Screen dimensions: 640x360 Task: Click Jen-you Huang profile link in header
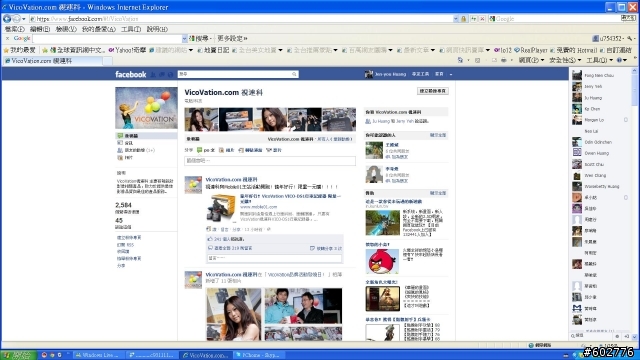(x=386, y=74)
